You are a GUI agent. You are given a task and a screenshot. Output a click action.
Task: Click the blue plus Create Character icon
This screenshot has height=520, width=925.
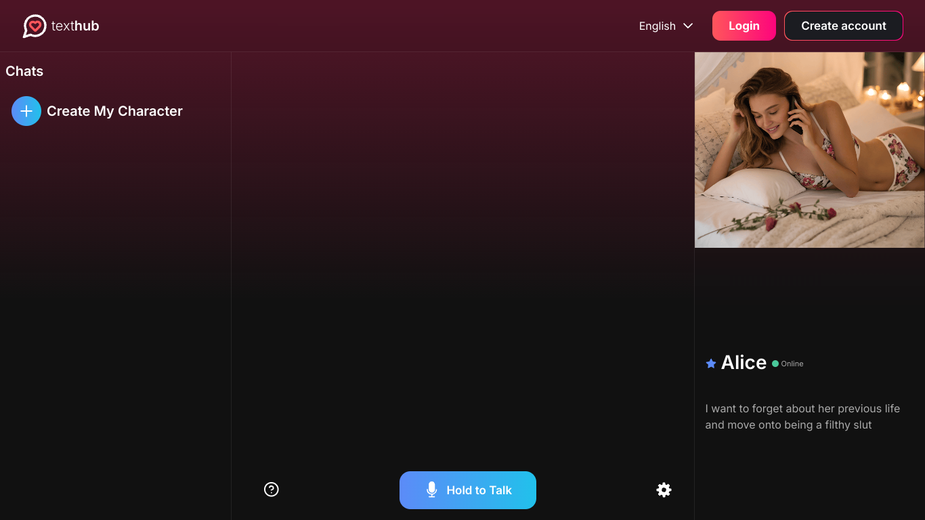coord(27,111)
